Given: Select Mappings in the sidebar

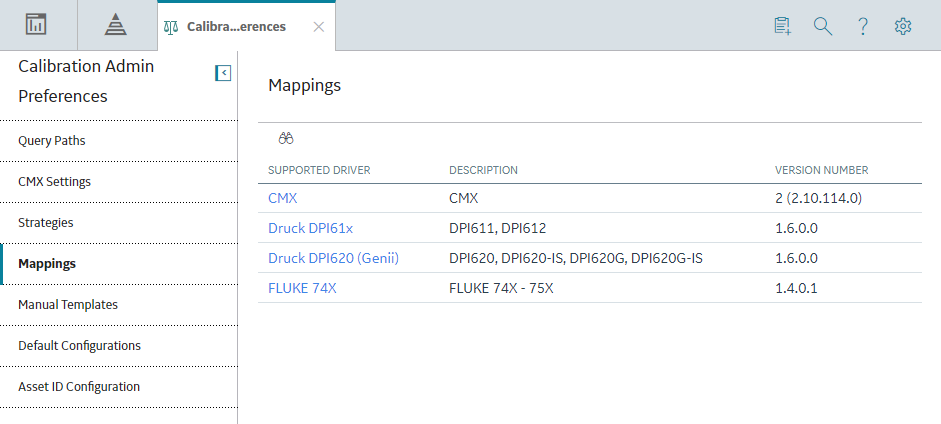Looking at the screenshot, I should [119, 264].
